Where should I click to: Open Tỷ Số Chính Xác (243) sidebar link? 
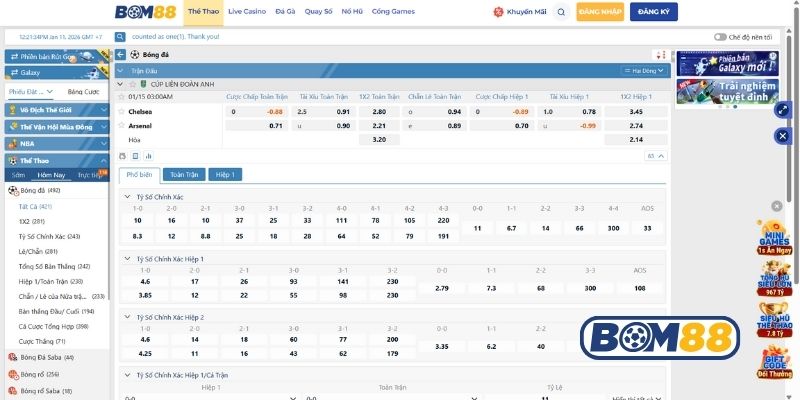coord(49,236)
